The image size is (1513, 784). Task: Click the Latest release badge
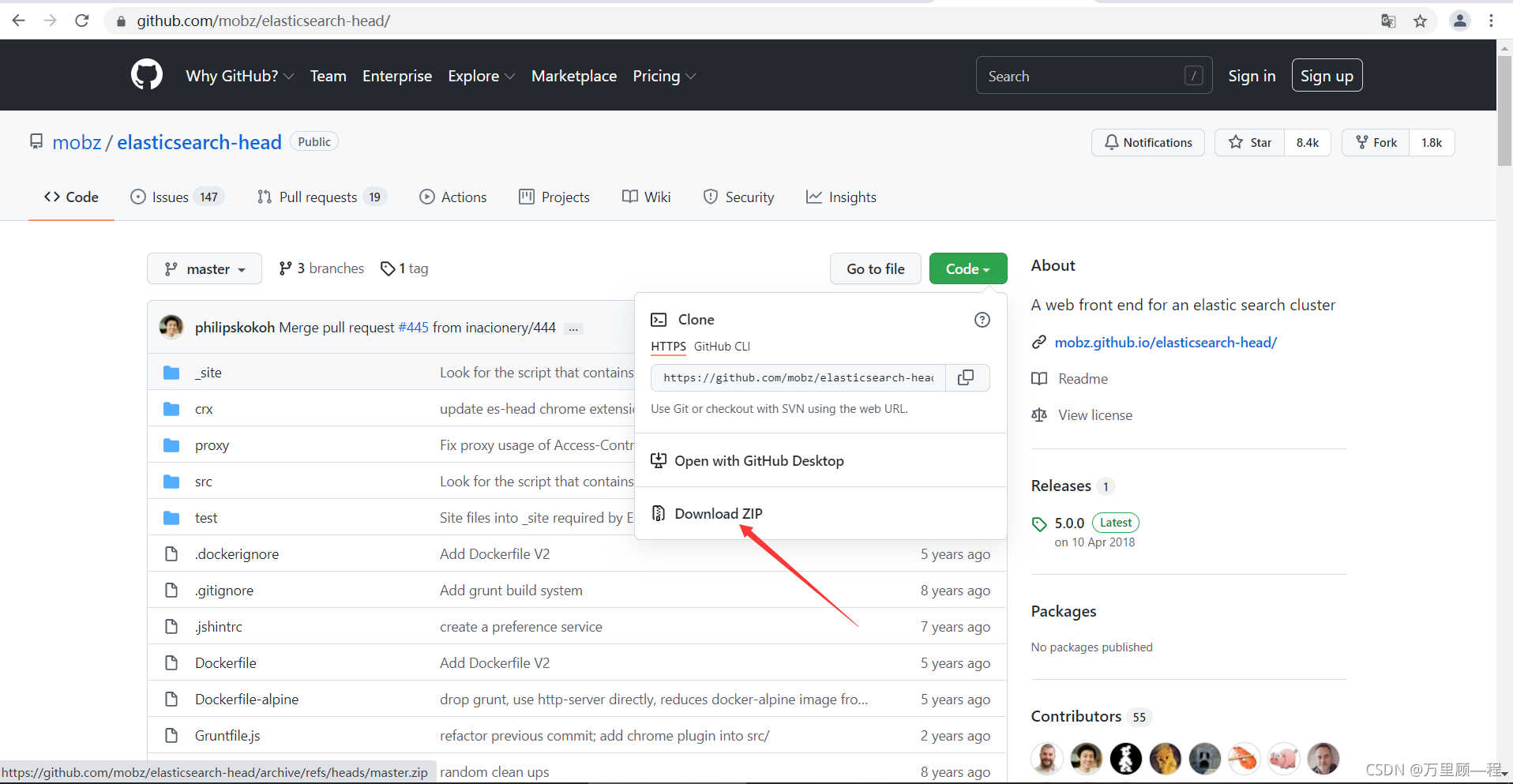tap(1116, 523)
